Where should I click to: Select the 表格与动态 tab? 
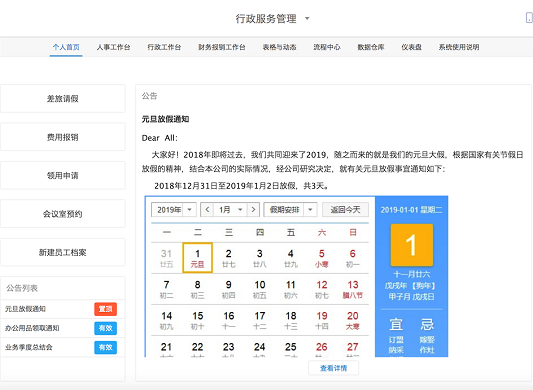coord(279,47)
